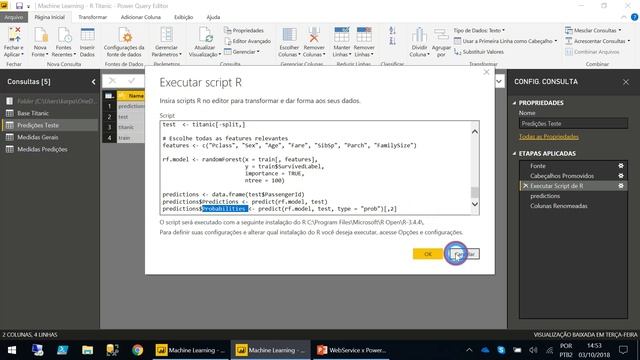Click inside the R script text area
Image resolution: width=640 pixels, height=360 pixels.
coord(315,167)
